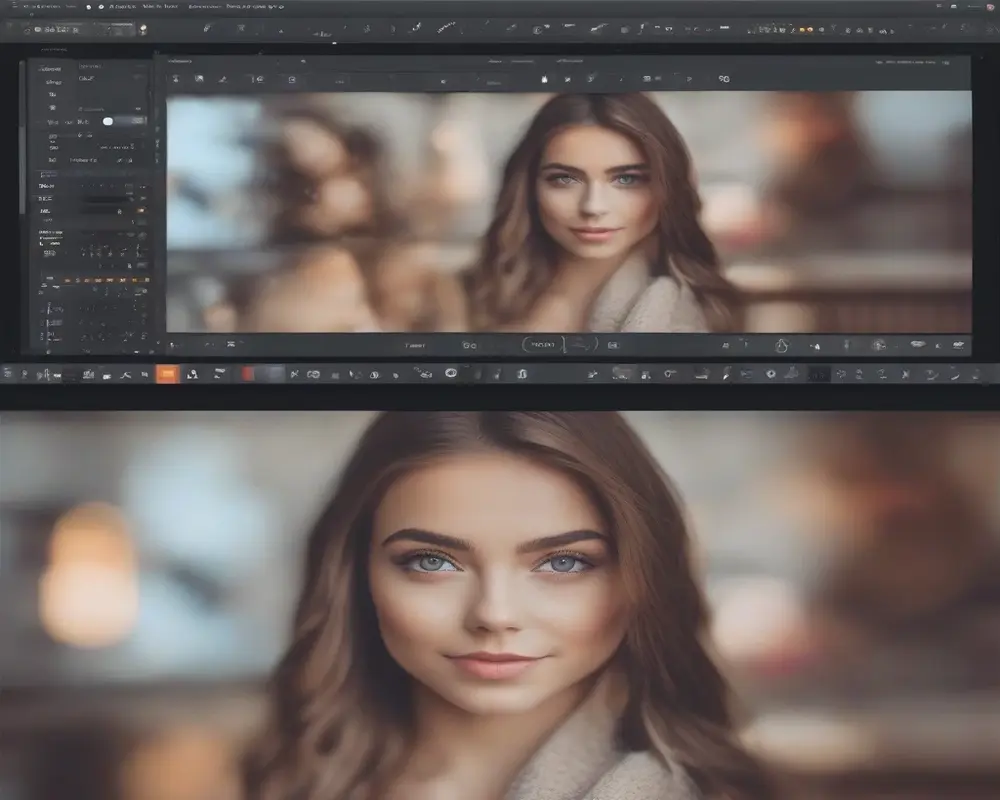Image resolution: width=1000 pixels, height=800 pixels.
Task: Select the image icon in canvas toolbar
Action: [199, 78]
